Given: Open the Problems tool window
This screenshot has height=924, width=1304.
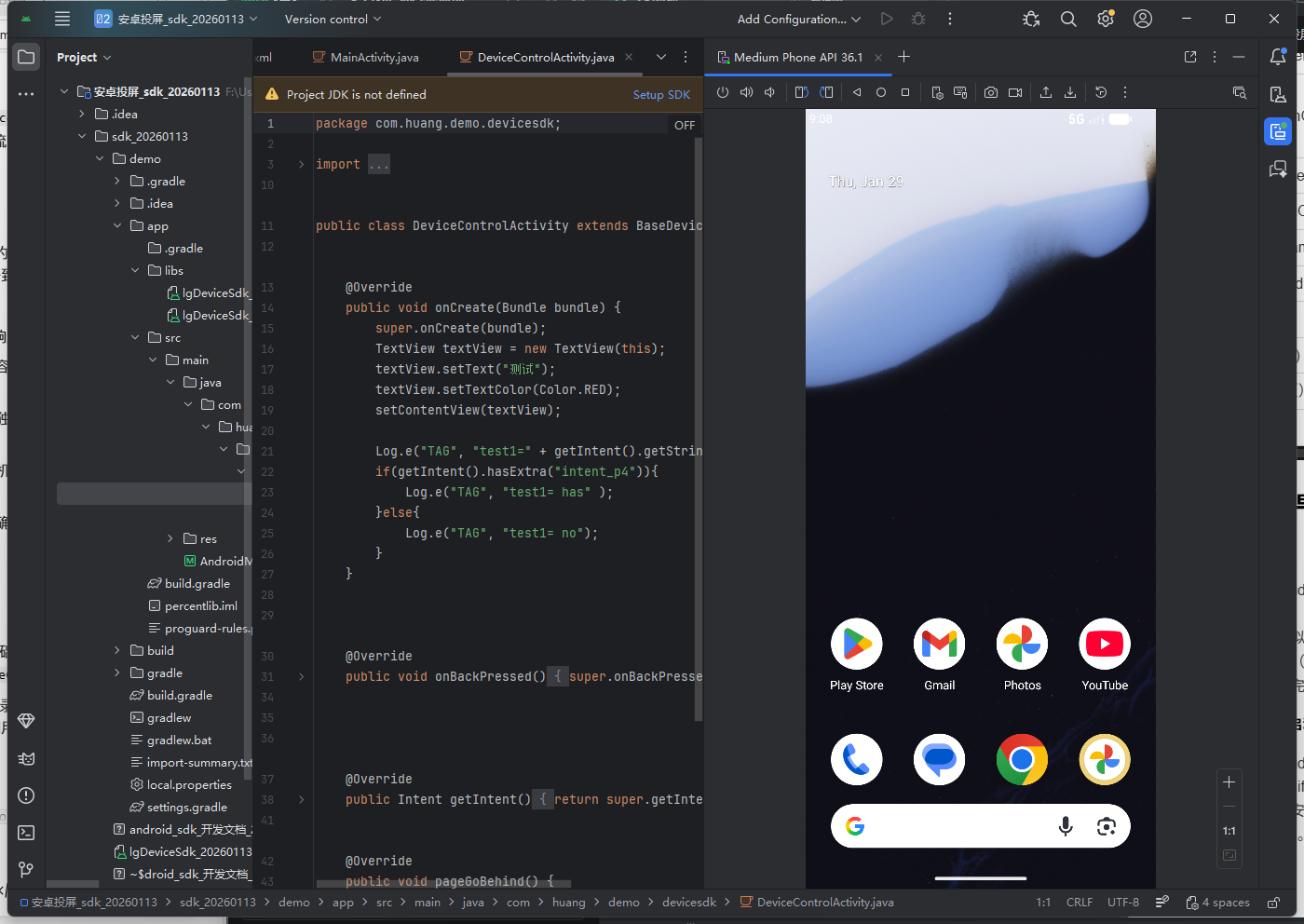Looking at the screenshot, I should pyautogui.click(x=26, y=795).
